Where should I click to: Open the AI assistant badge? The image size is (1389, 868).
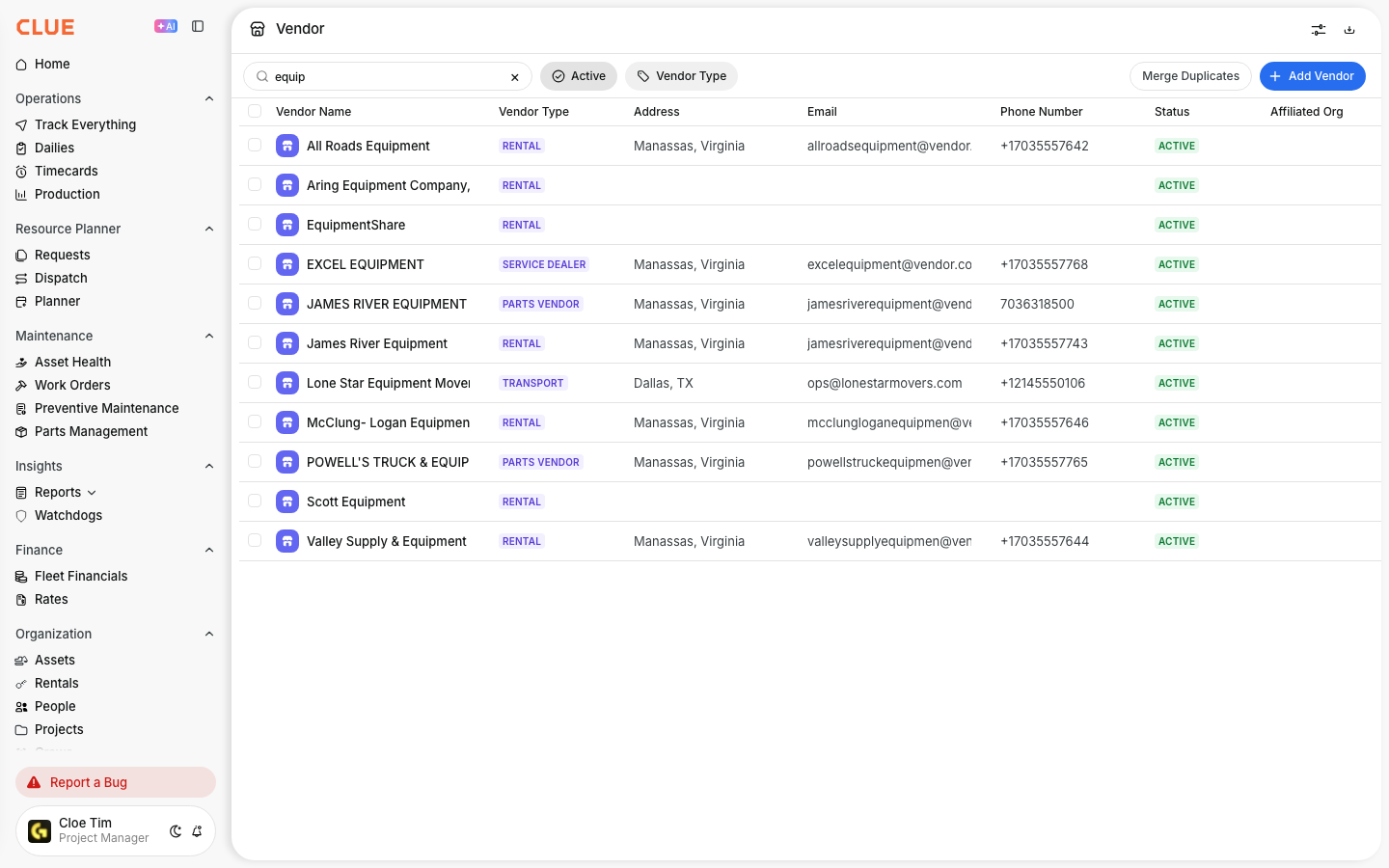[x=166, y=27]
